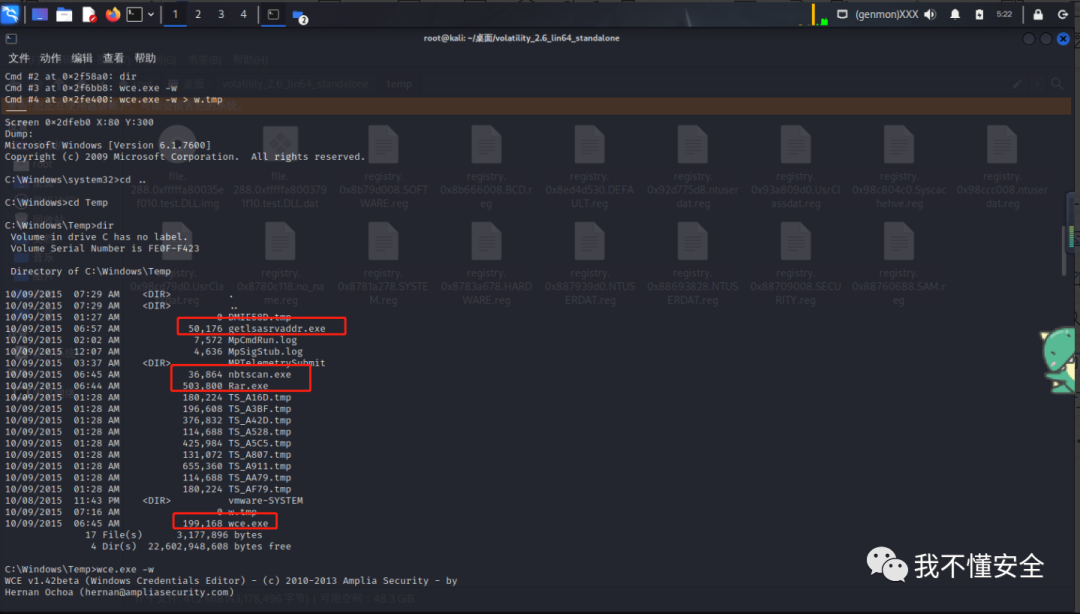
Task: Click the vmware-SYSTEM directory entry
Action: pos(265,500)
